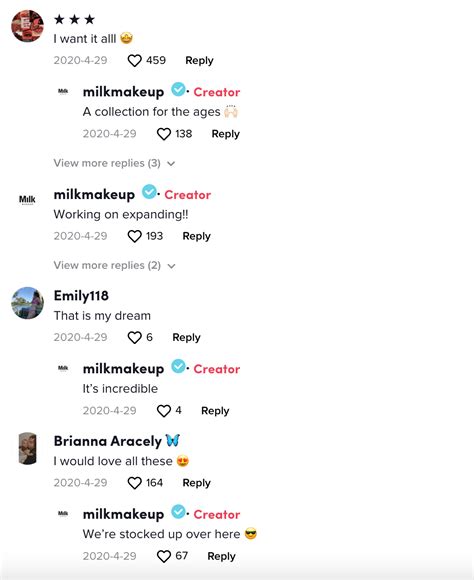This screenshot has height=580, width=474.
Task: Click verified badge beside "Working on expanding!!" author
Action: coord(149,192)
